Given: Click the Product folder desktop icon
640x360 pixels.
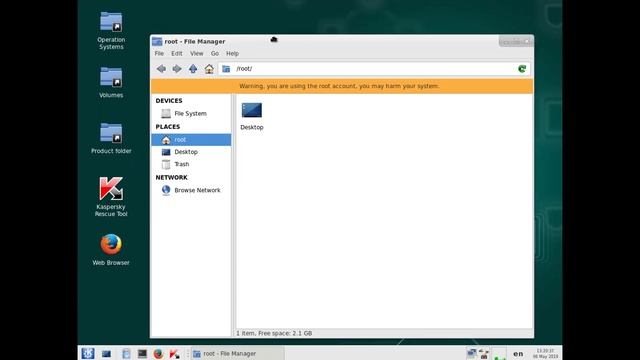Looking at the screenshot, I should pos(111,138).
